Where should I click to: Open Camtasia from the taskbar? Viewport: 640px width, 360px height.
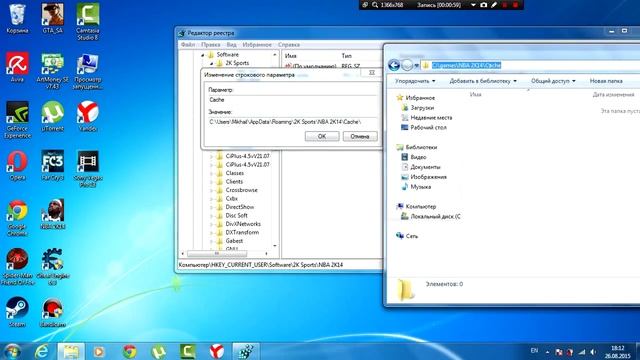[188, 351]
